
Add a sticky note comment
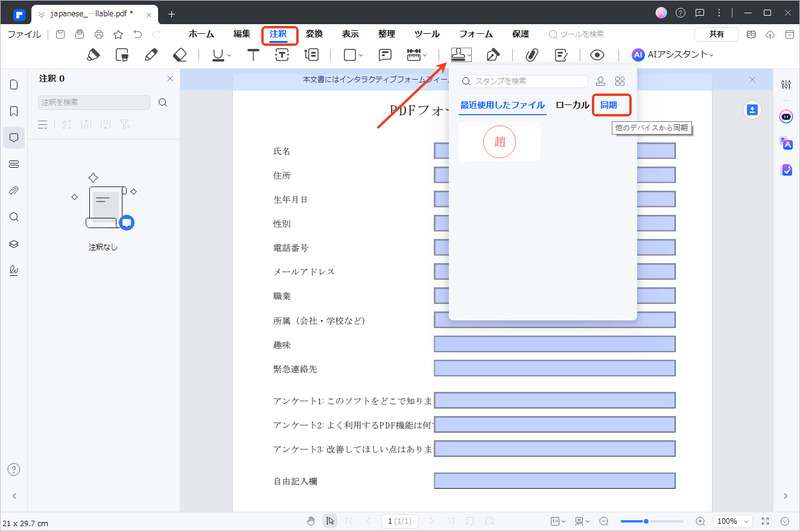[x=385, y=55]
